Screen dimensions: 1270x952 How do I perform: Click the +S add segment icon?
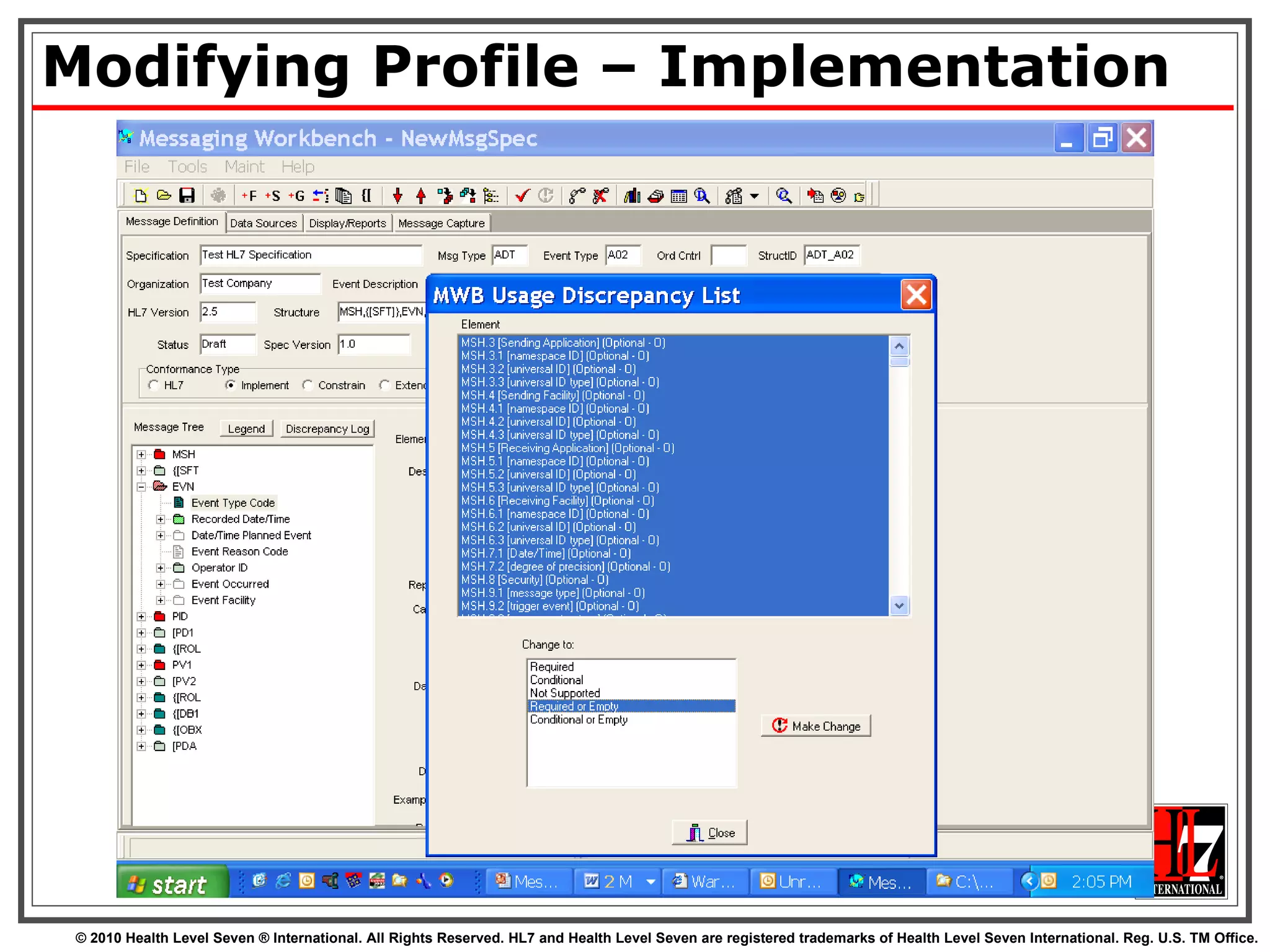273,196
